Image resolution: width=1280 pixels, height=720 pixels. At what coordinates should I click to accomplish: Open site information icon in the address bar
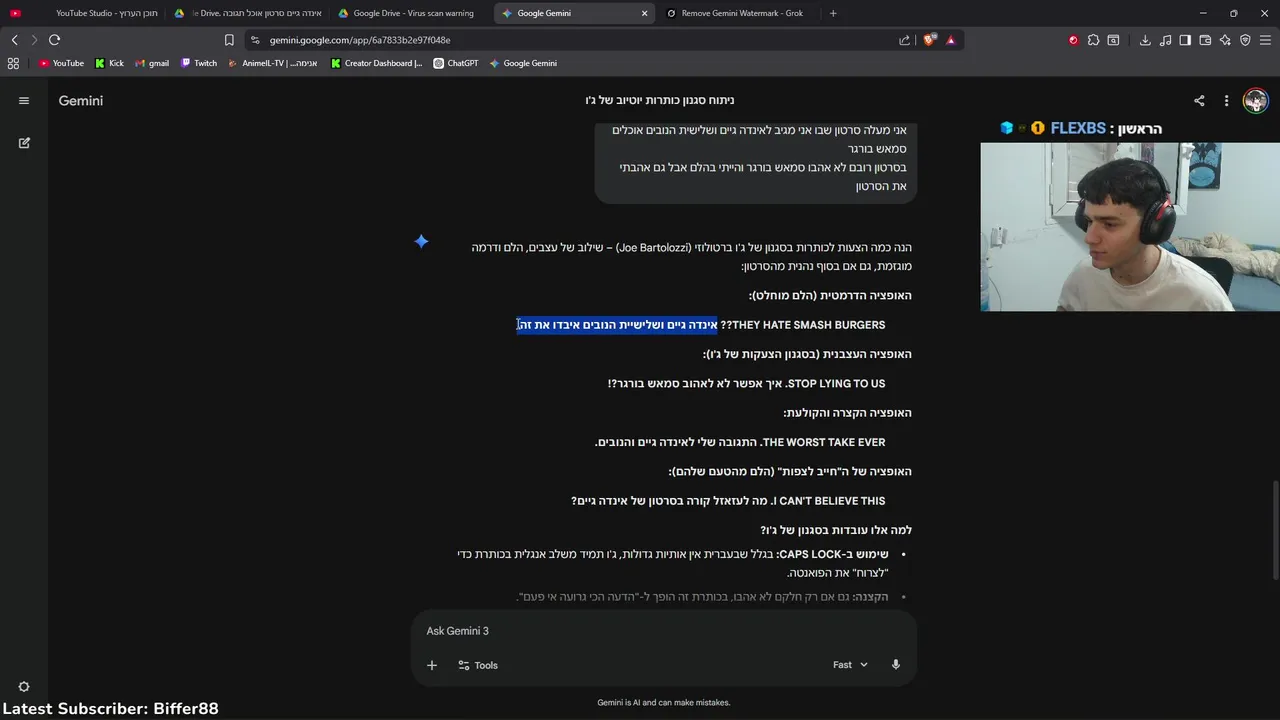tap(256, 40)
